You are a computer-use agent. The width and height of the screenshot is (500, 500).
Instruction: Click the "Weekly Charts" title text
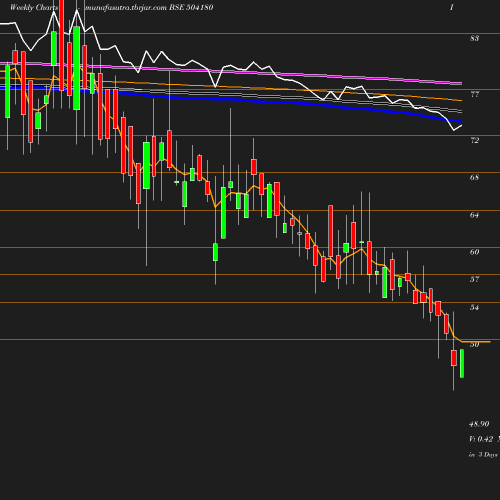pyautogui.click(x=34, y=7)
